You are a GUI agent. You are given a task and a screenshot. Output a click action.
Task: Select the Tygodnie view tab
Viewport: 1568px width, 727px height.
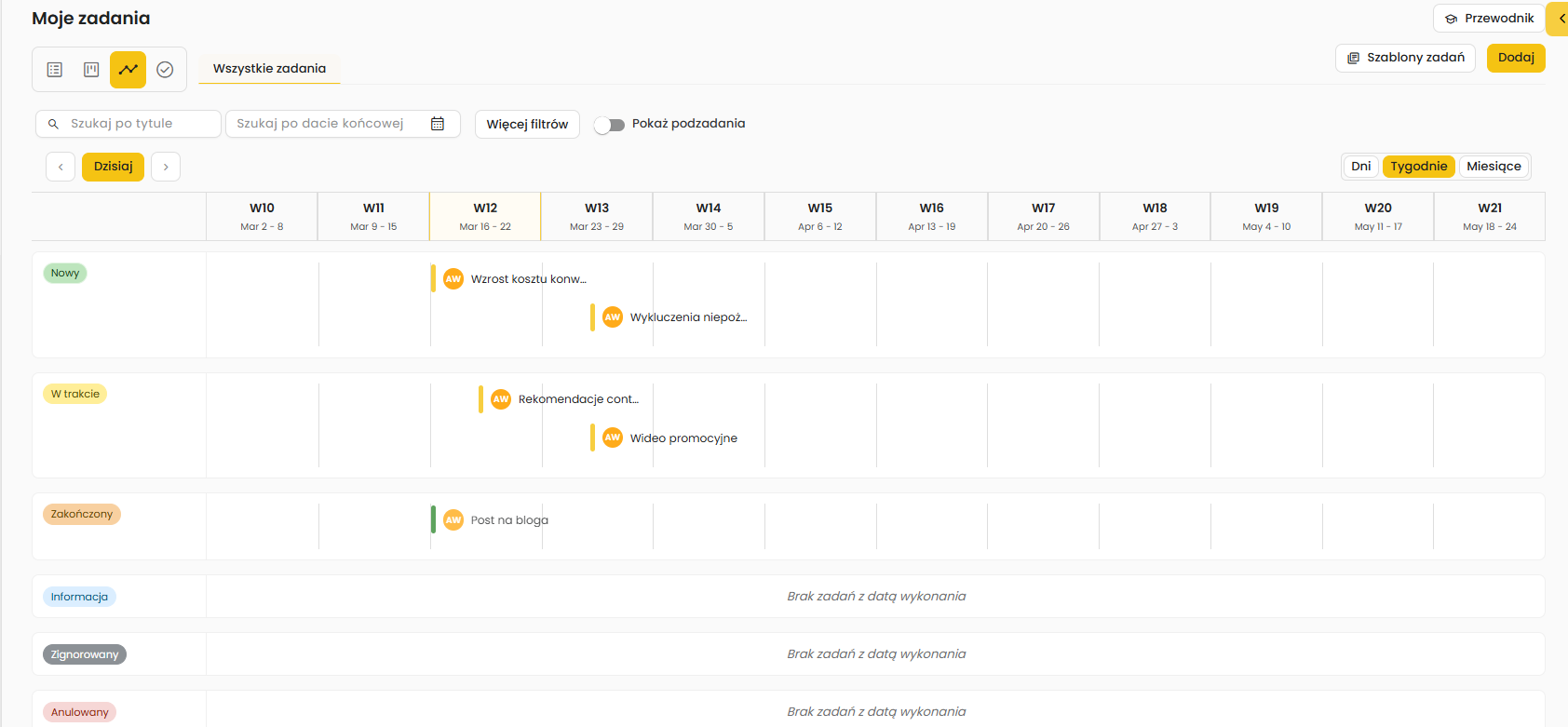[x=1418, y=167]
